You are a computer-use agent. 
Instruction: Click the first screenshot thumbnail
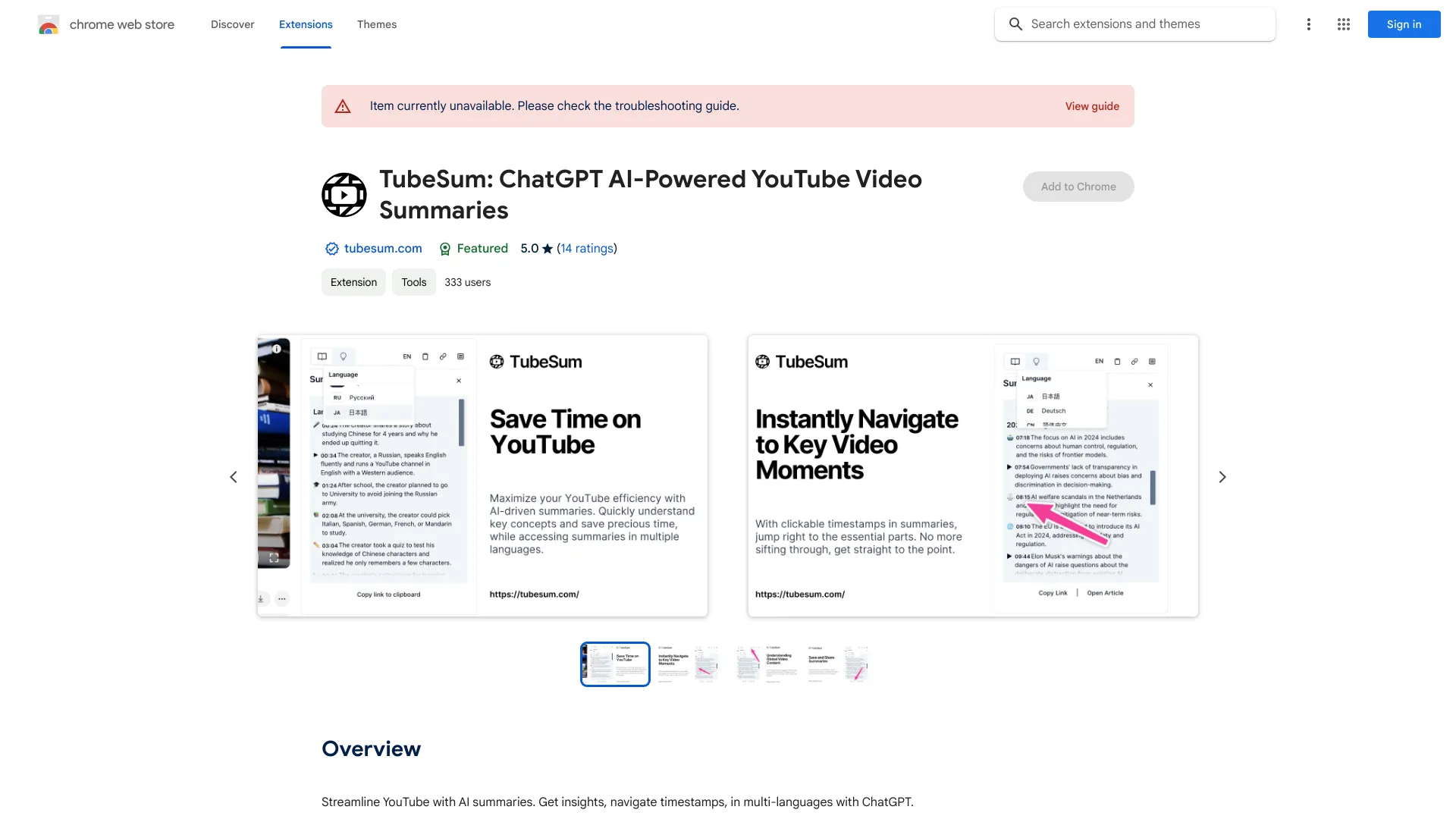pos(614,663)
